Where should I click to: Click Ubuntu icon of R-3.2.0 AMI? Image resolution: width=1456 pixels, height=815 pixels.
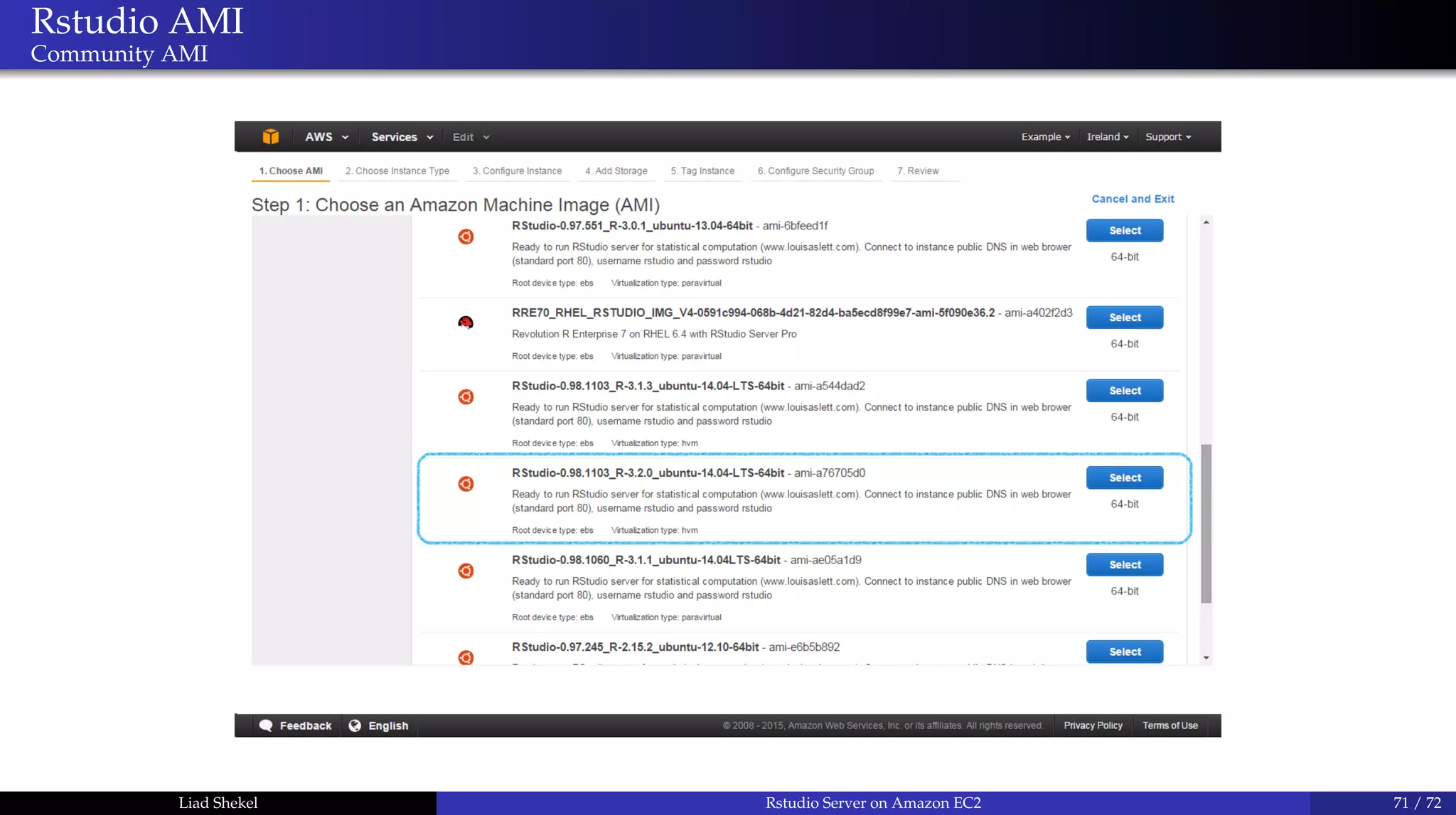pyautogui.click(x=466, y=484)
